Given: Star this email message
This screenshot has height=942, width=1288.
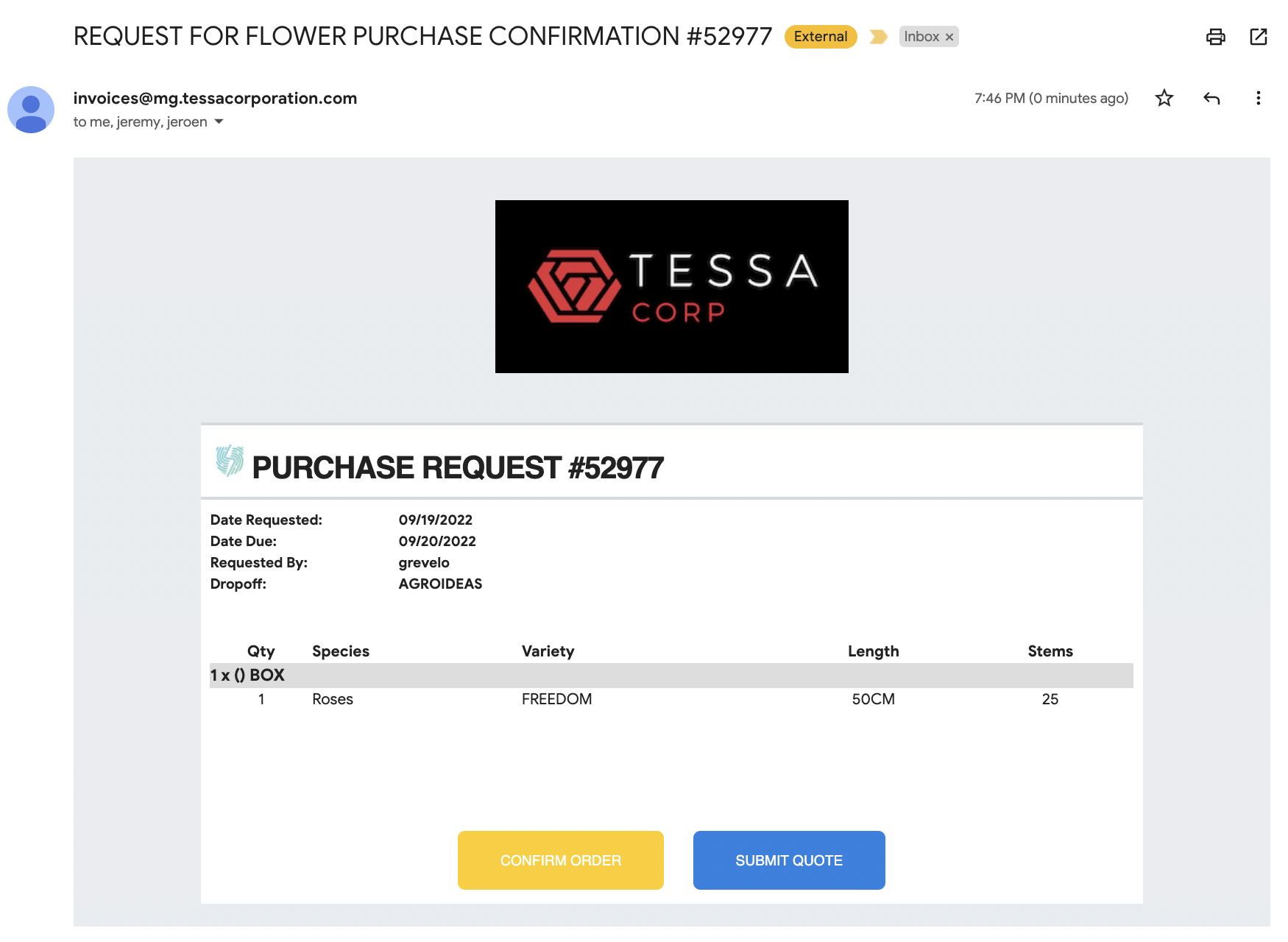Looking at the screenshot, I should pyautogui.click(x=1164, y=98).
